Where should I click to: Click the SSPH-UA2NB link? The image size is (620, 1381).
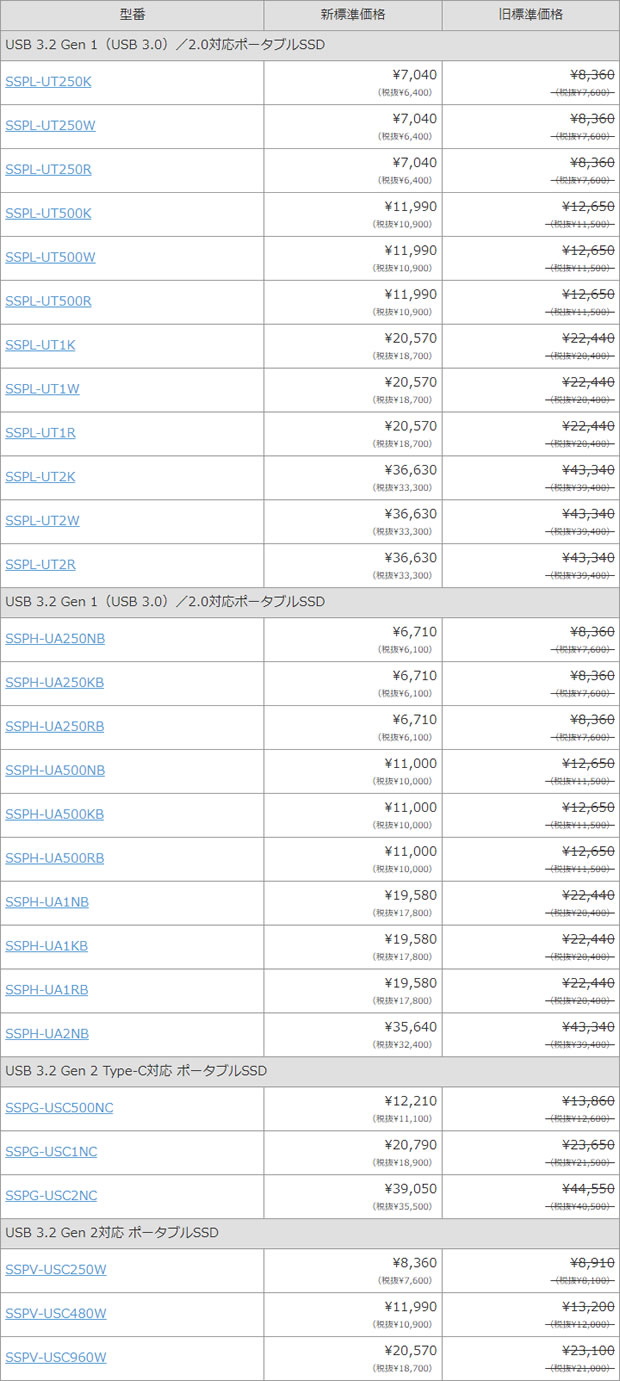[47, 1034]
